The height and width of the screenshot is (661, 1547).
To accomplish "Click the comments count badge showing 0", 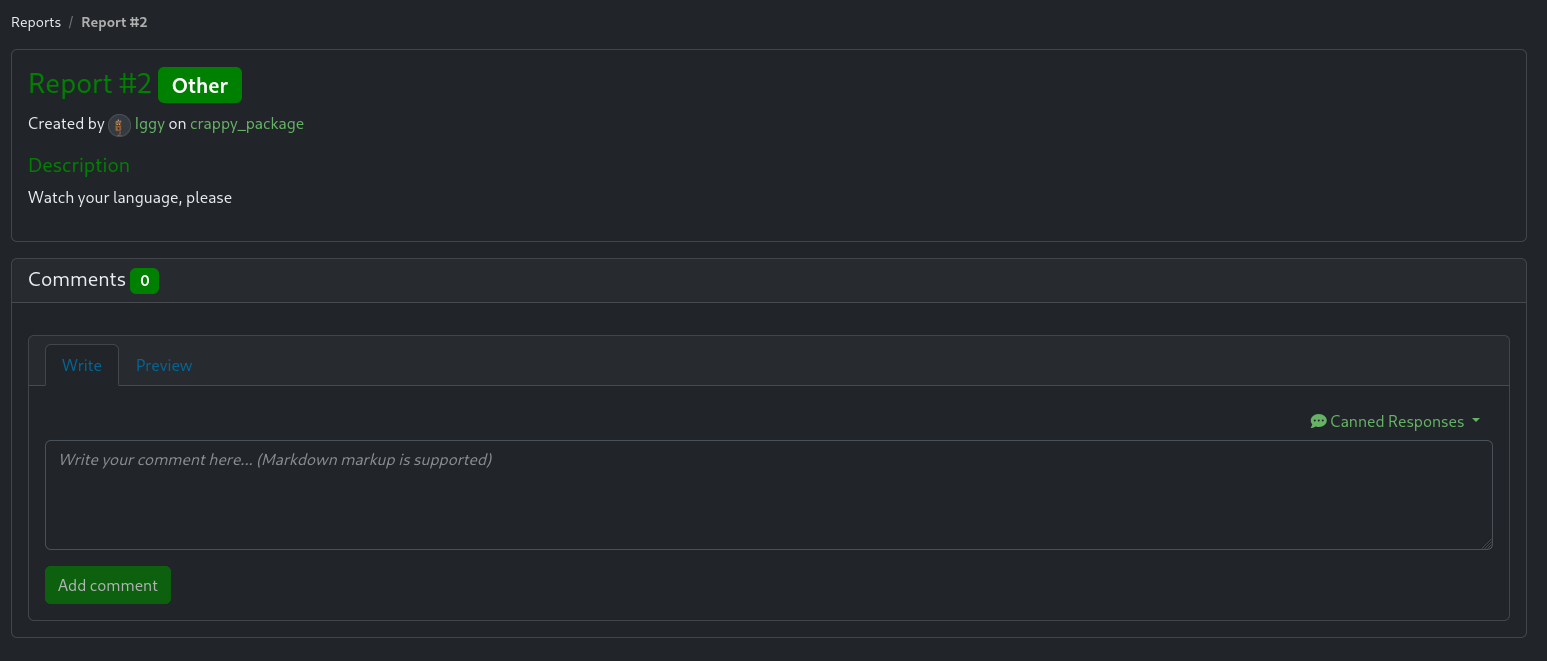I will pyautogui.click(x=144, y=281).
